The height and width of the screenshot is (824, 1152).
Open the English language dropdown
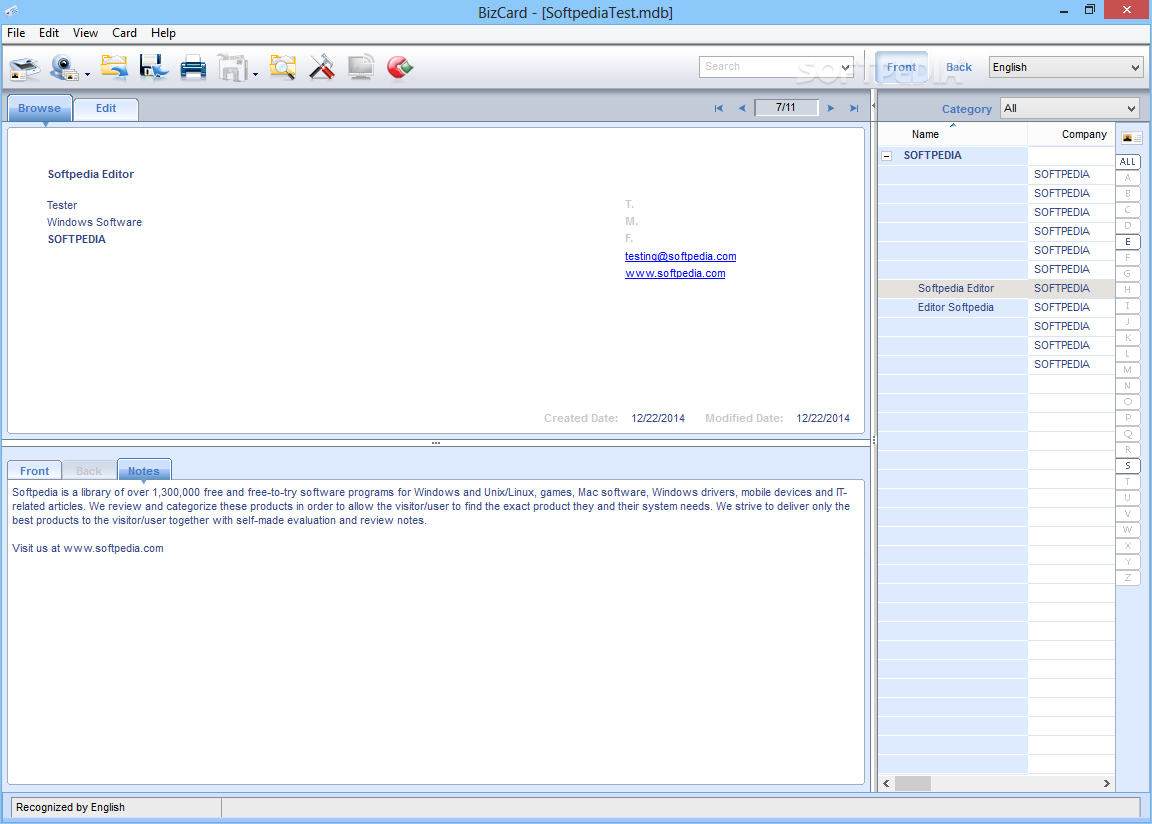[1066, 67]
